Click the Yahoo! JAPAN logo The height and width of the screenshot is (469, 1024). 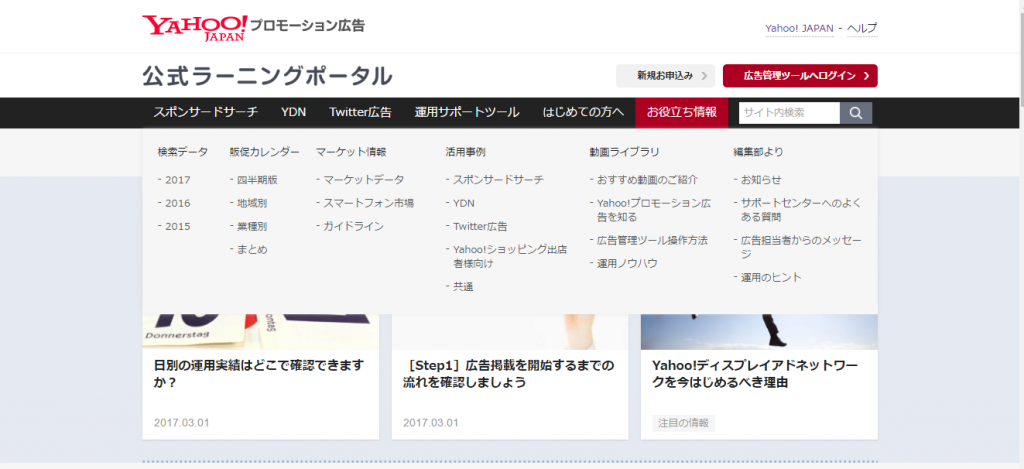tap(195, 27)
